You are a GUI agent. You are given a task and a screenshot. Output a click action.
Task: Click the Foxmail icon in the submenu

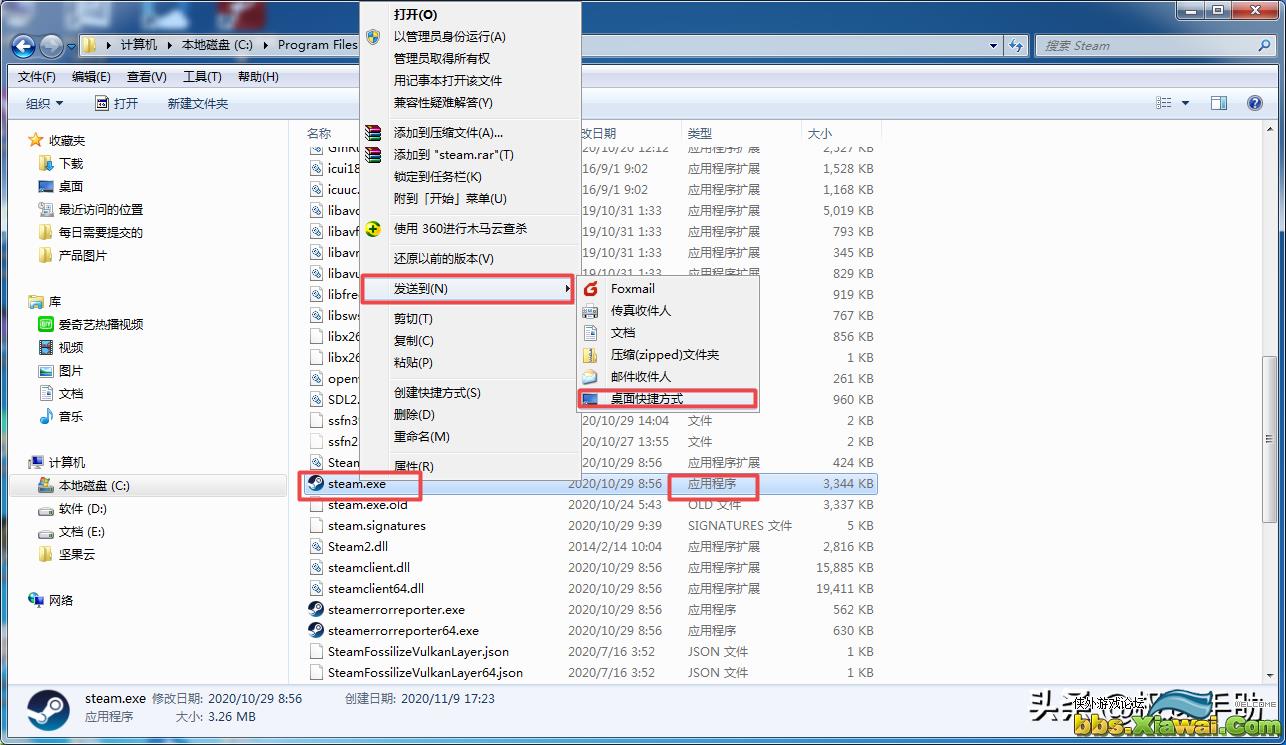click(x=590, y=289)
